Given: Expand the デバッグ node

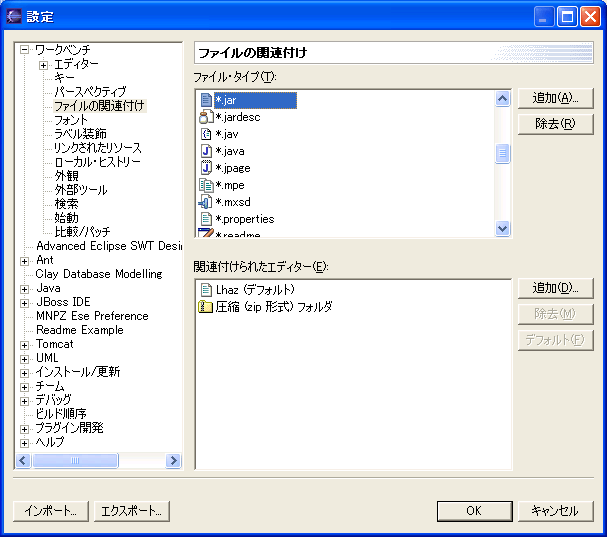Looking at the screenshot, I should [24, 401].
